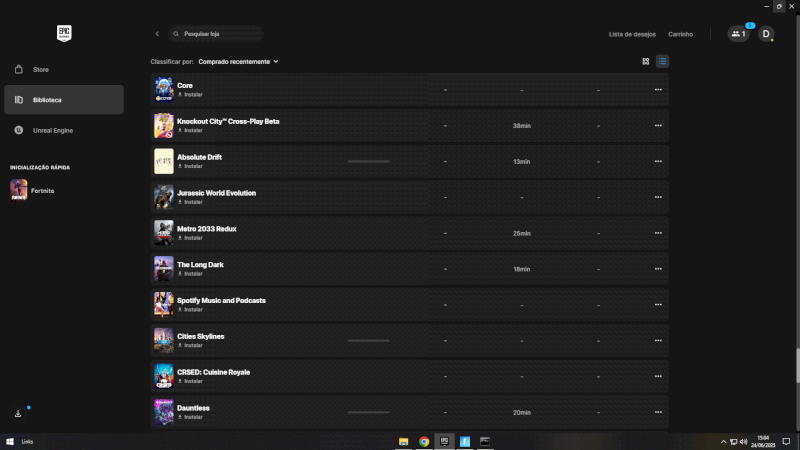
Task: Open options menu for Cities Skylines
Action: tap(658, 340)
